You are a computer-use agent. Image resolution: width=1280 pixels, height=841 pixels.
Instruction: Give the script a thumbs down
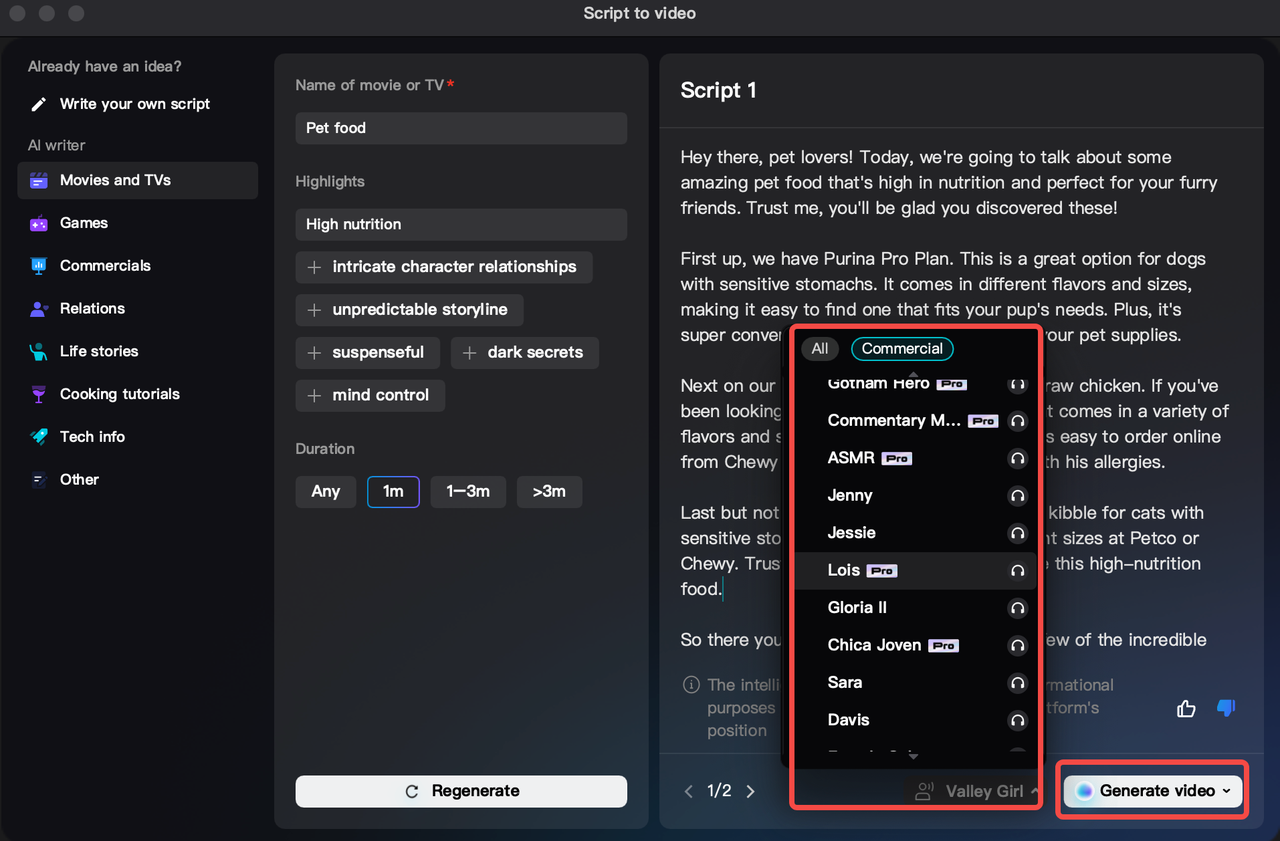click(x=1226, y=708)
